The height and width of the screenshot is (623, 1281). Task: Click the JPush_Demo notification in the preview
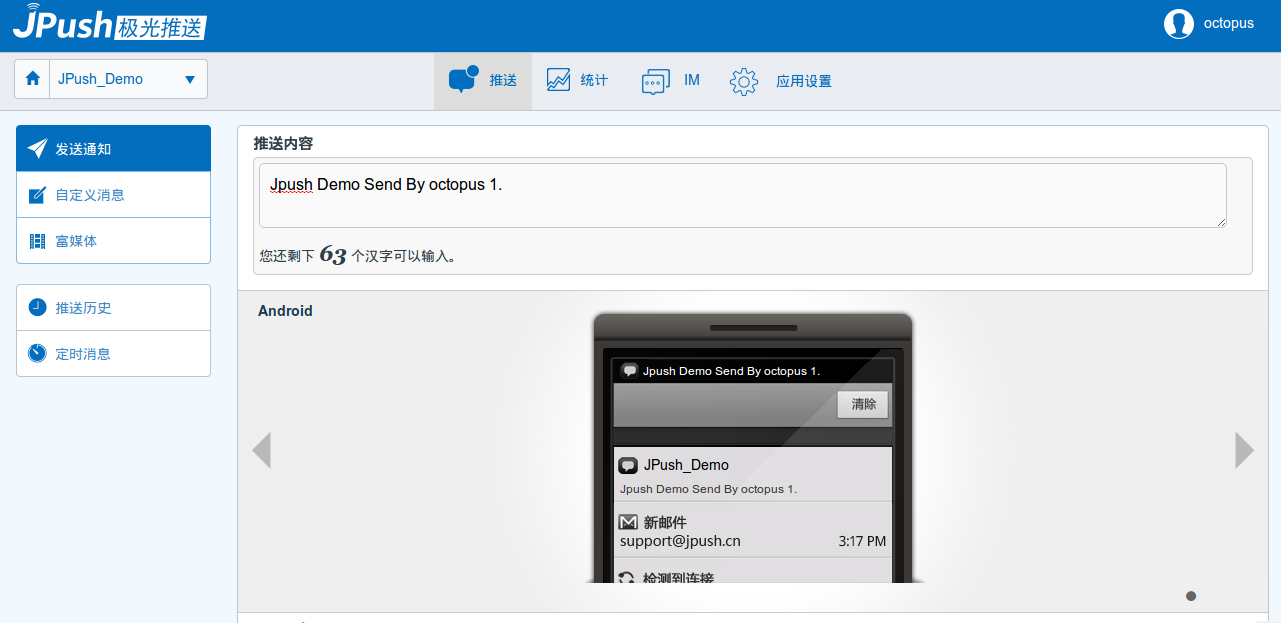(752, 475)
